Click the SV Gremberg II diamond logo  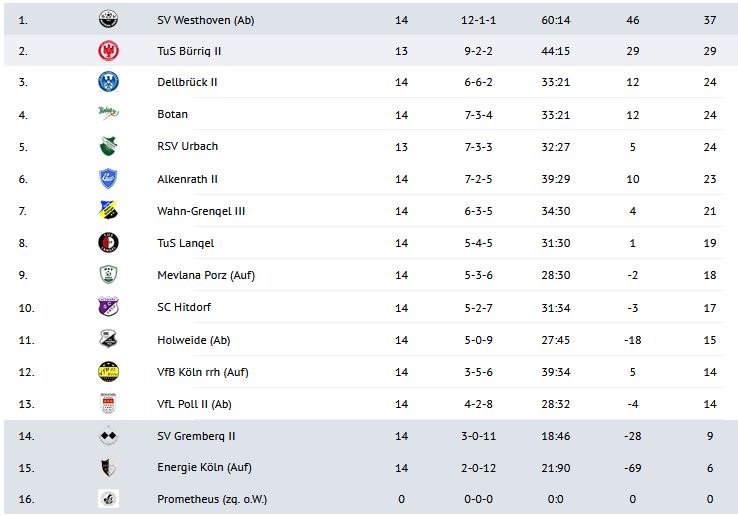click(x=108, y=436)
